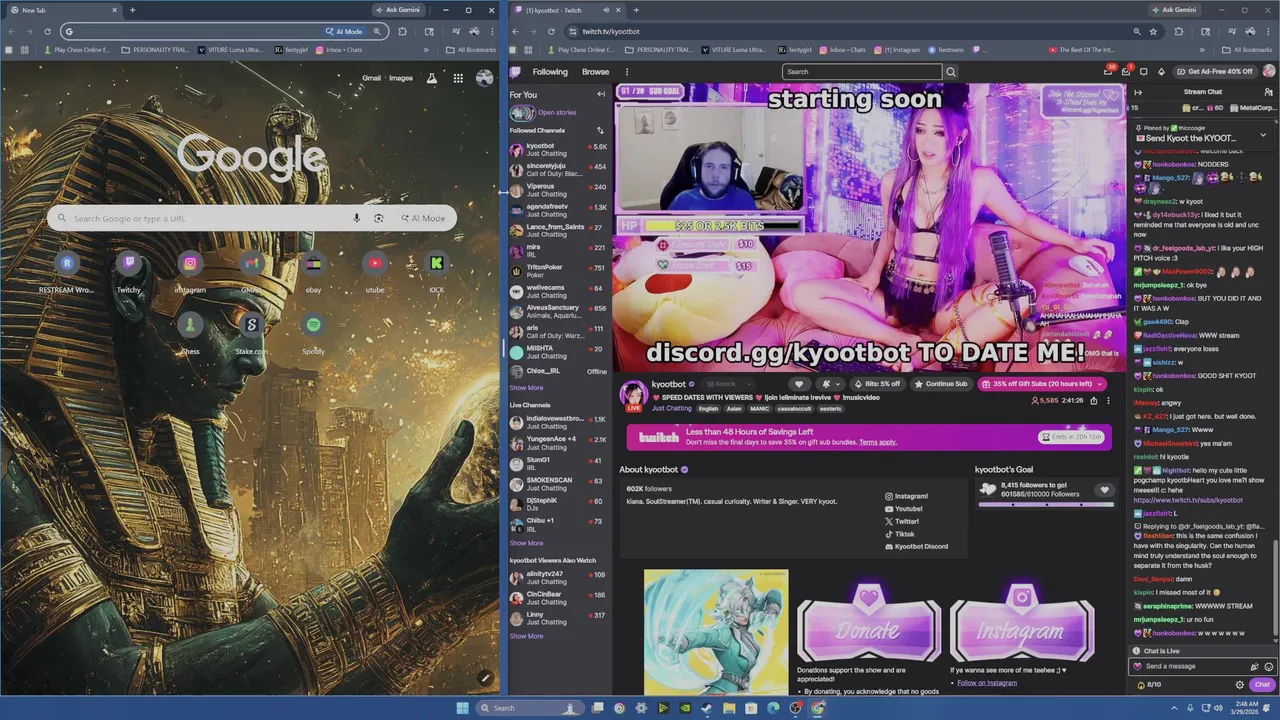Viewport: 1280px width, 720px height.
Task: Open the Twitch profile avatar menu
Action: 1269,71
